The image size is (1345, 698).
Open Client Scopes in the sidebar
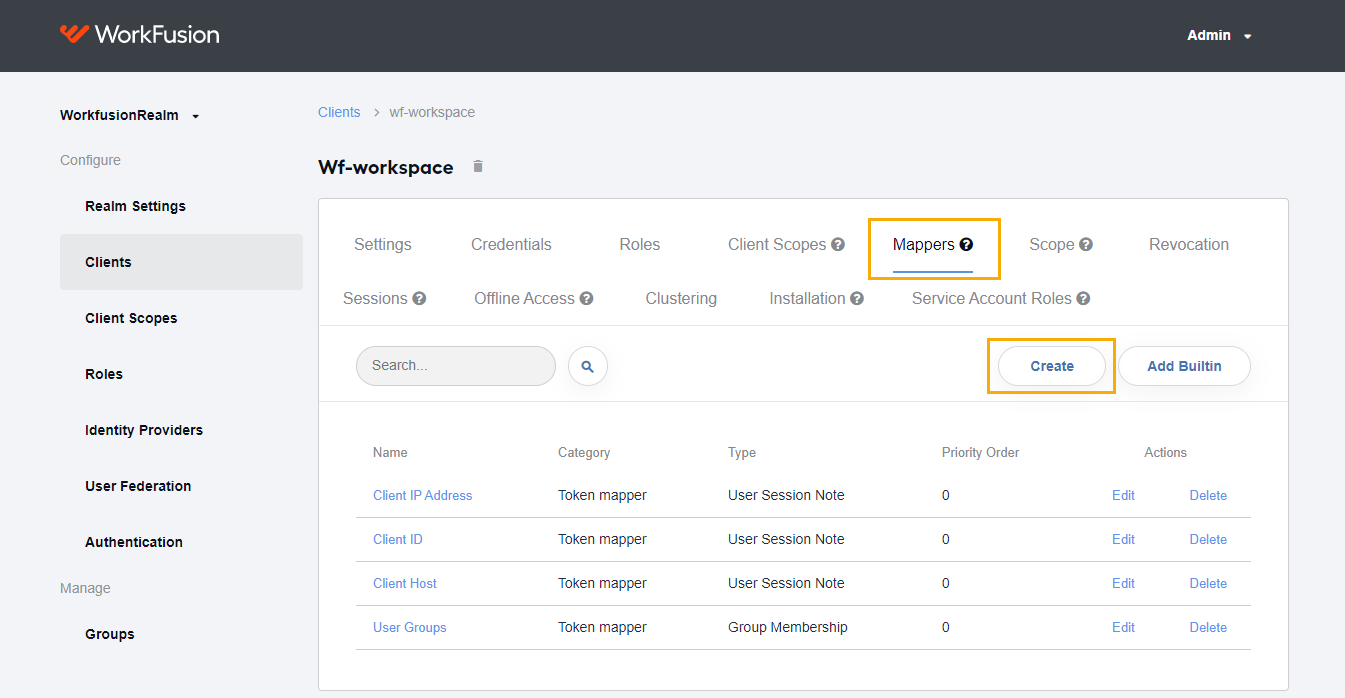[x=131, y=318]
